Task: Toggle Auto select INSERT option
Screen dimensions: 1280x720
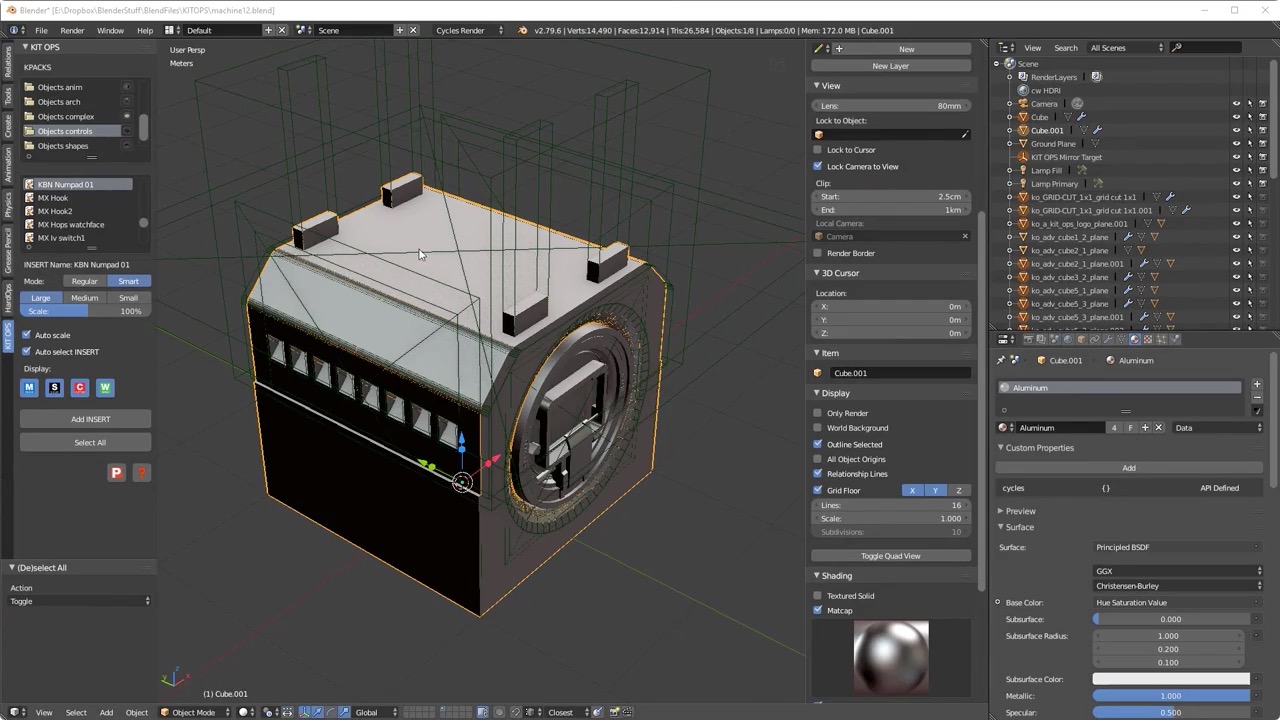Action: click(26, 351)
